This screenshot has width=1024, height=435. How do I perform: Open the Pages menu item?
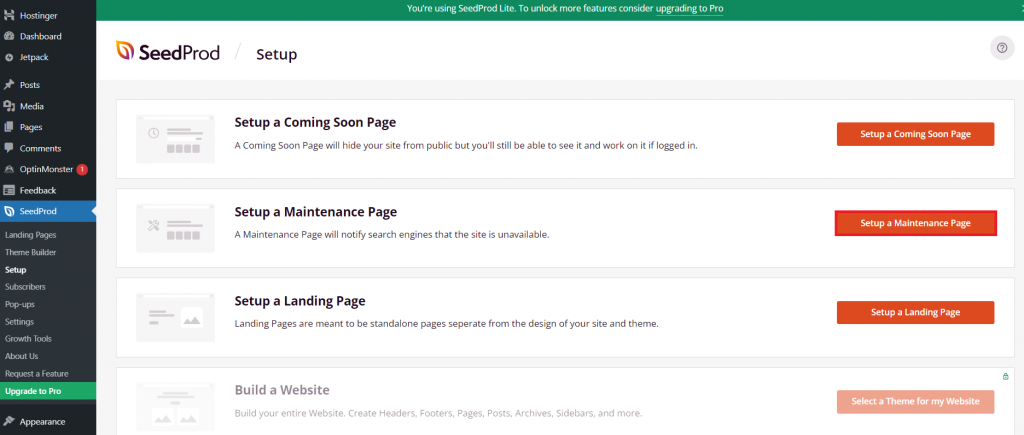[x=30, y=127]
